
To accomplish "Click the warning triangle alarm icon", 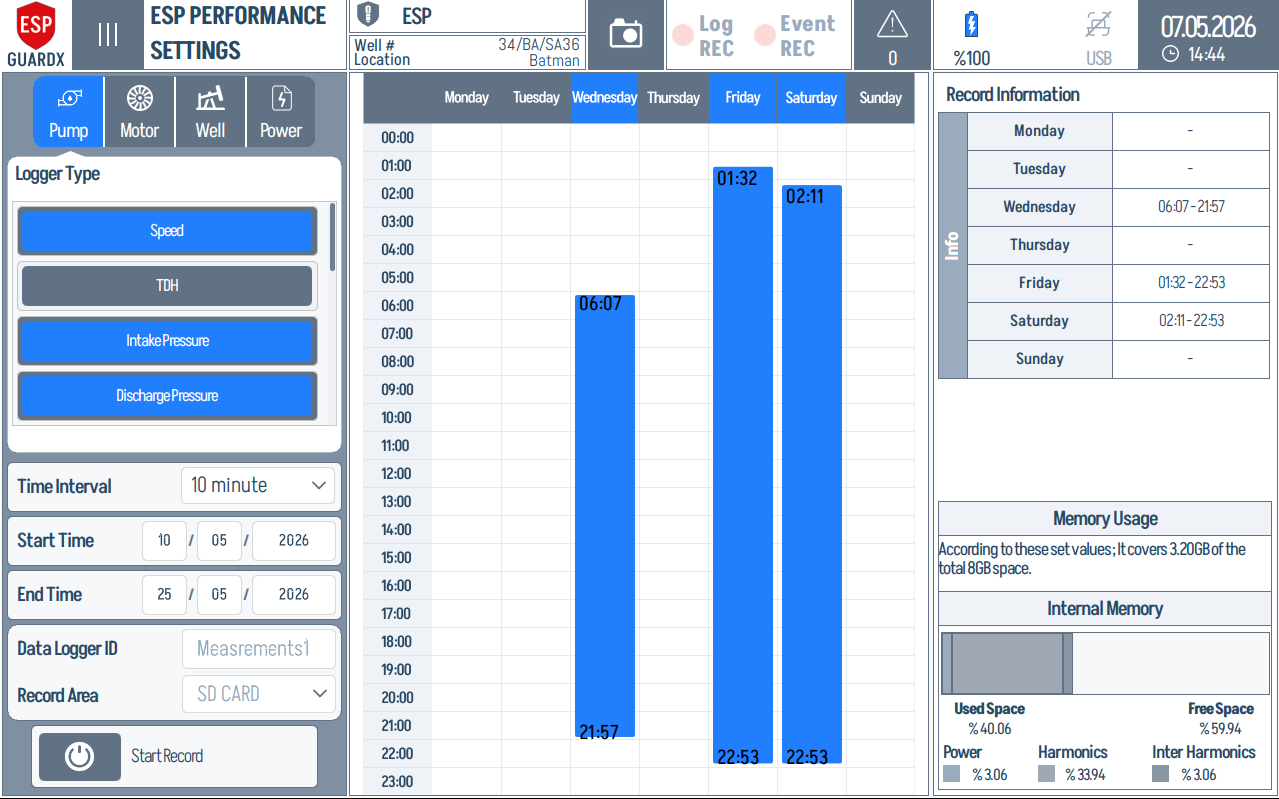I will pos(892,25).
